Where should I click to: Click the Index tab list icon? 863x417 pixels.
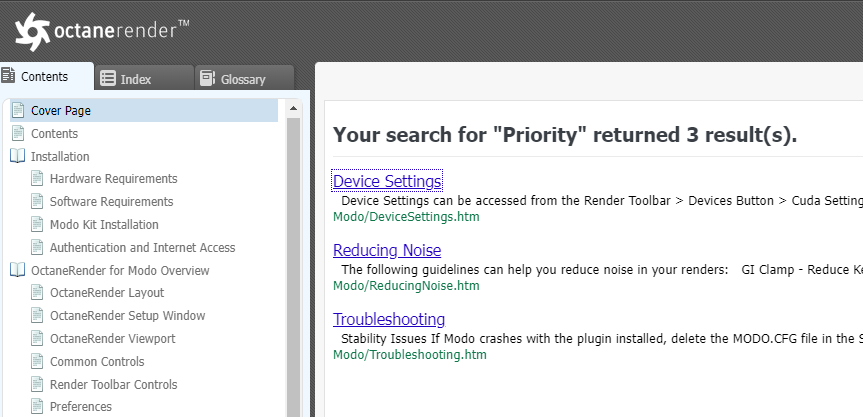tap(108, 78)
